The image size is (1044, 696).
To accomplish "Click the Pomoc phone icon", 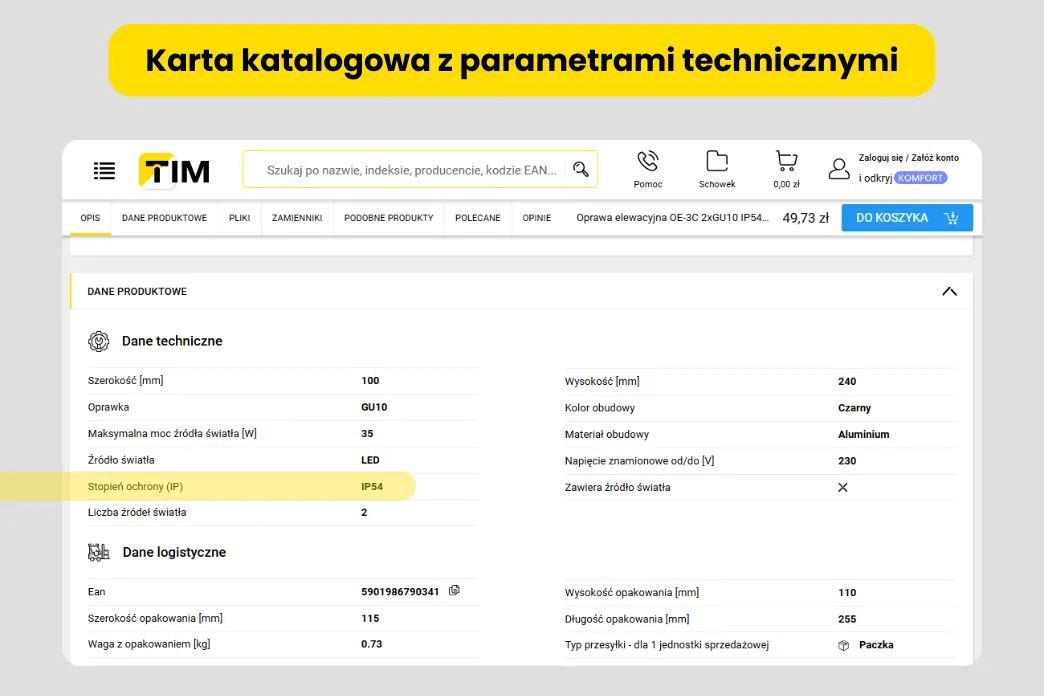I will 647,161.
